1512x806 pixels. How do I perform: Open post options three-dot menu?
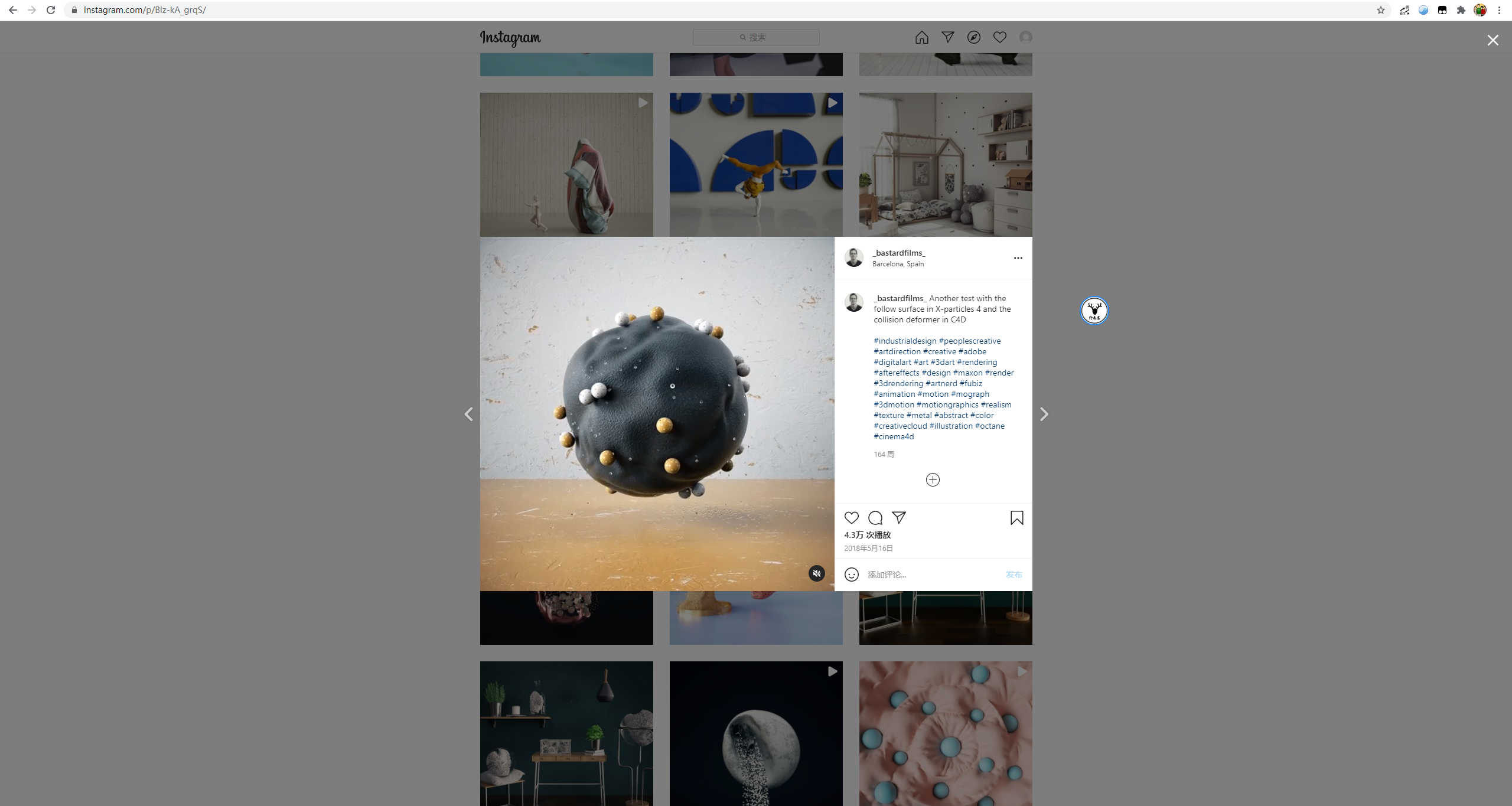coord(1018,258)
